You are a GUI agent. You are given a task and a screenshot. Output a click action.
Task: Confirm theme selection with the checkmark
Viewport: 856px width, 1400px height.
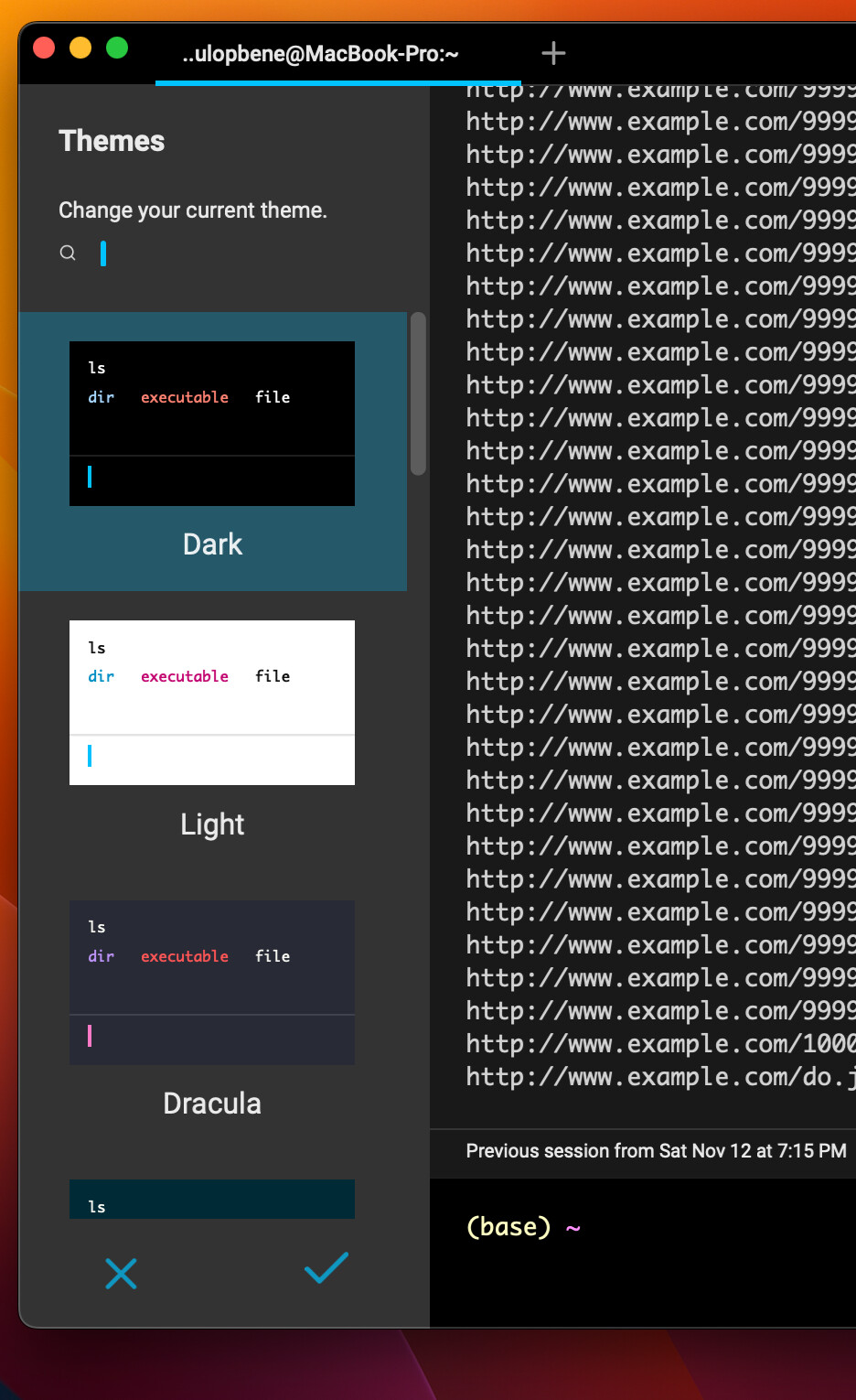(326, 1269)
